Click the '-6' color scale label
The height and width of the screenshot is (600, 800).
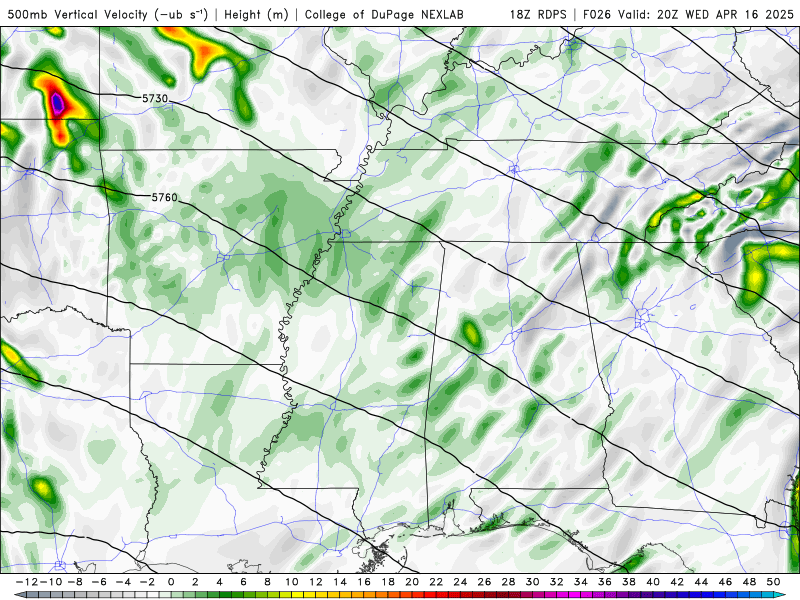pyautogui.click(x=99, y=582)
